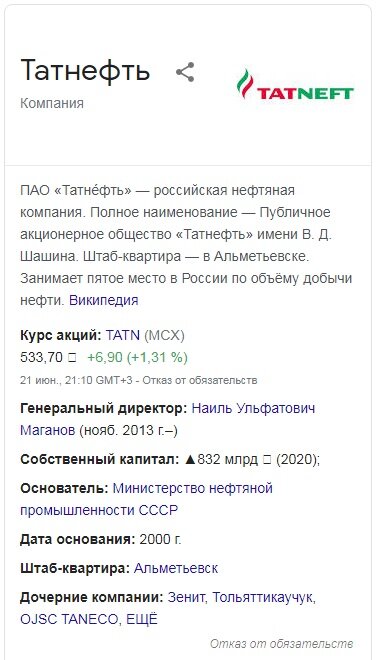This screenshot has width=377, height=660.
Task: Click the Татнефть heading title
Action: coord(85,70)
